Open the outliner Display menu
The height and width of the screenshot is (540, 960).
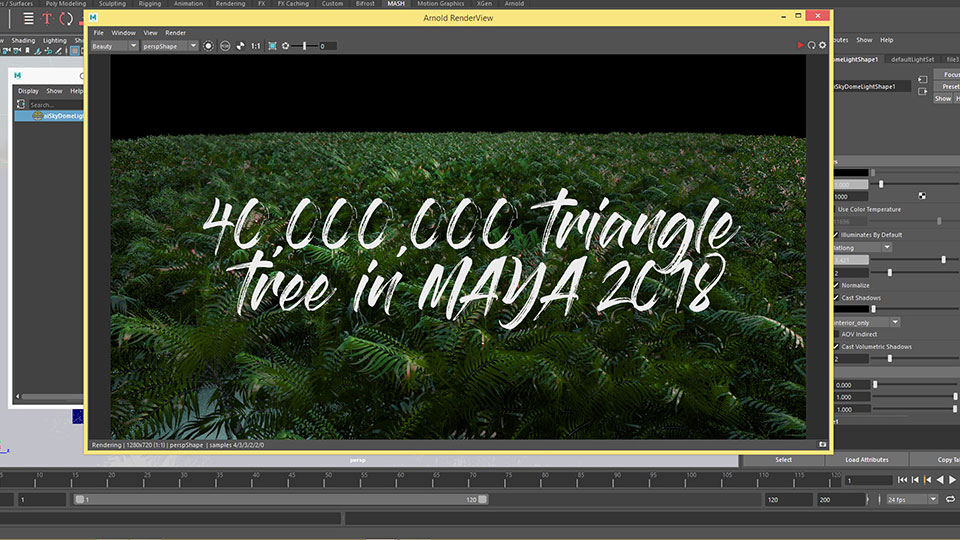pyautogui.click(x=28, y=91)
